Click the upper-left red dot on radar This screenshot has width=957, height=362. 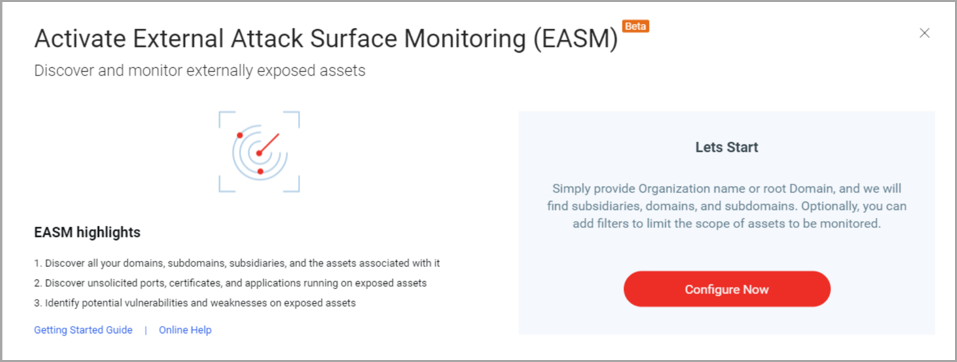240,135
